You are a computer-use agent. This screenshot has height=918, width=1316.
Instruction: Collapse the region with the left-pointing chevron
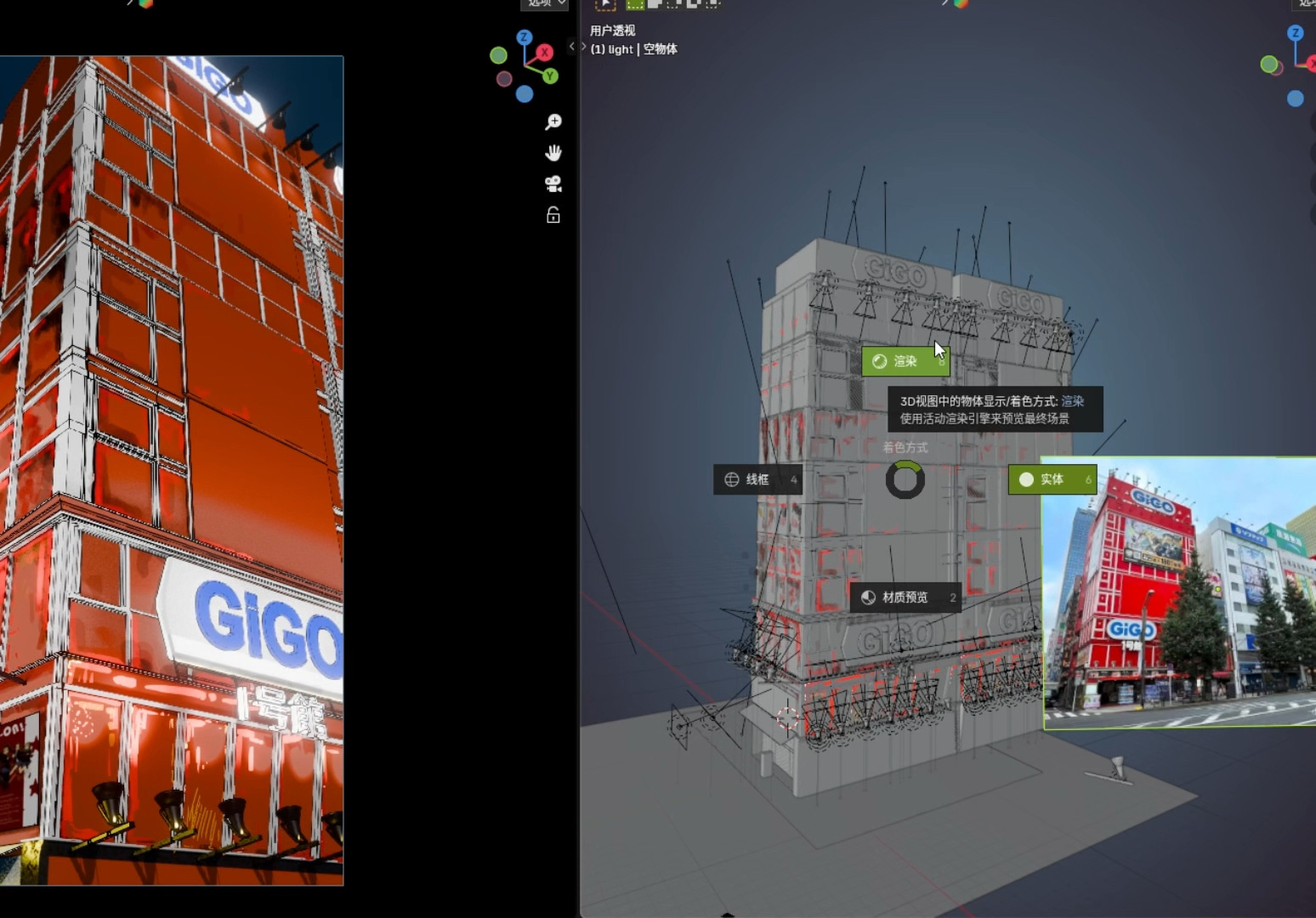571,47
